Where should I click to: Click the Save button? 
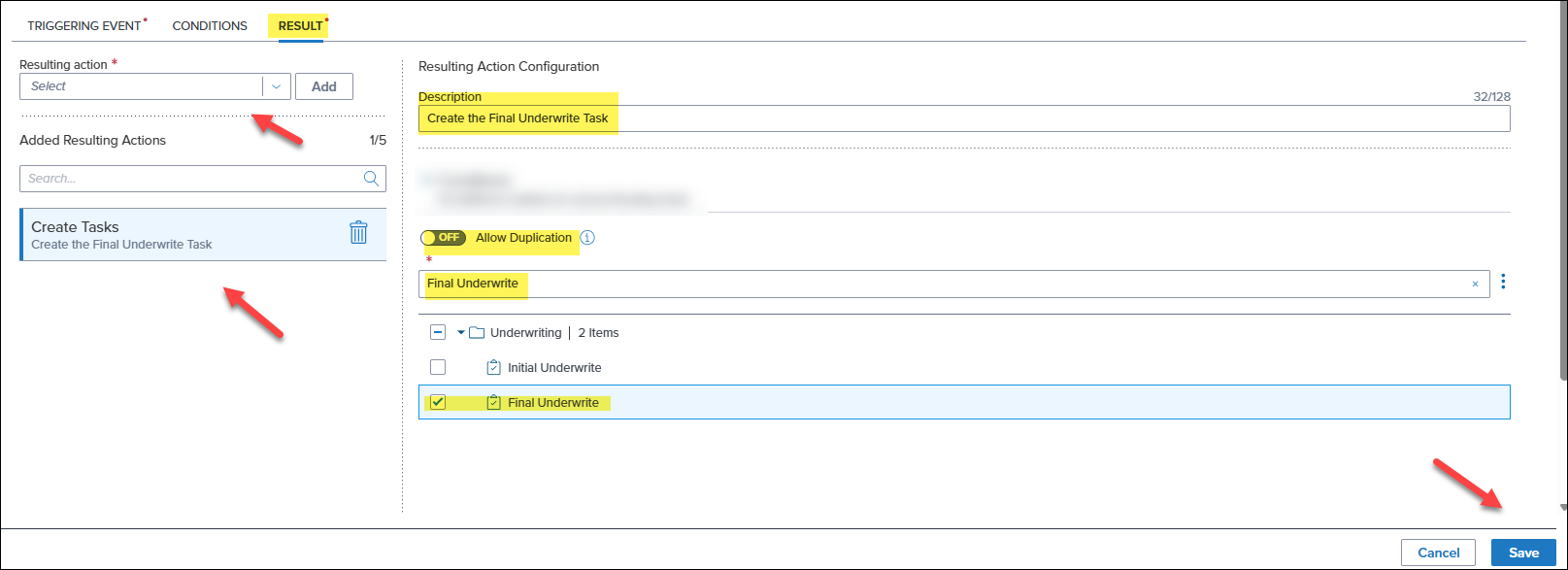tap(1522, 553)
